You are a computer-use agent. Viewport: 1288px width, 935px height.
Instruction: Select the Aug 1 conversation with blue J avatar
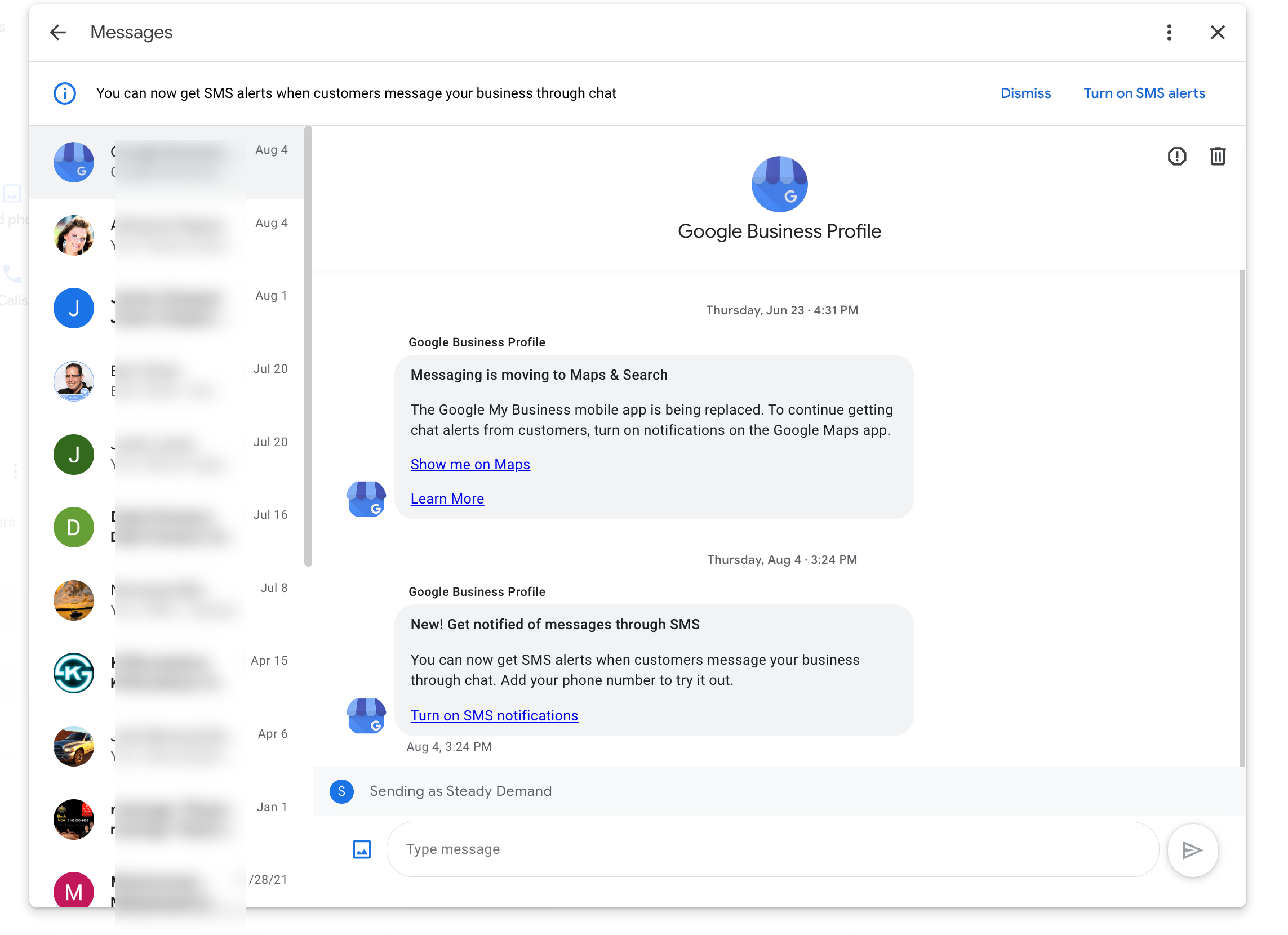[170, 308]
